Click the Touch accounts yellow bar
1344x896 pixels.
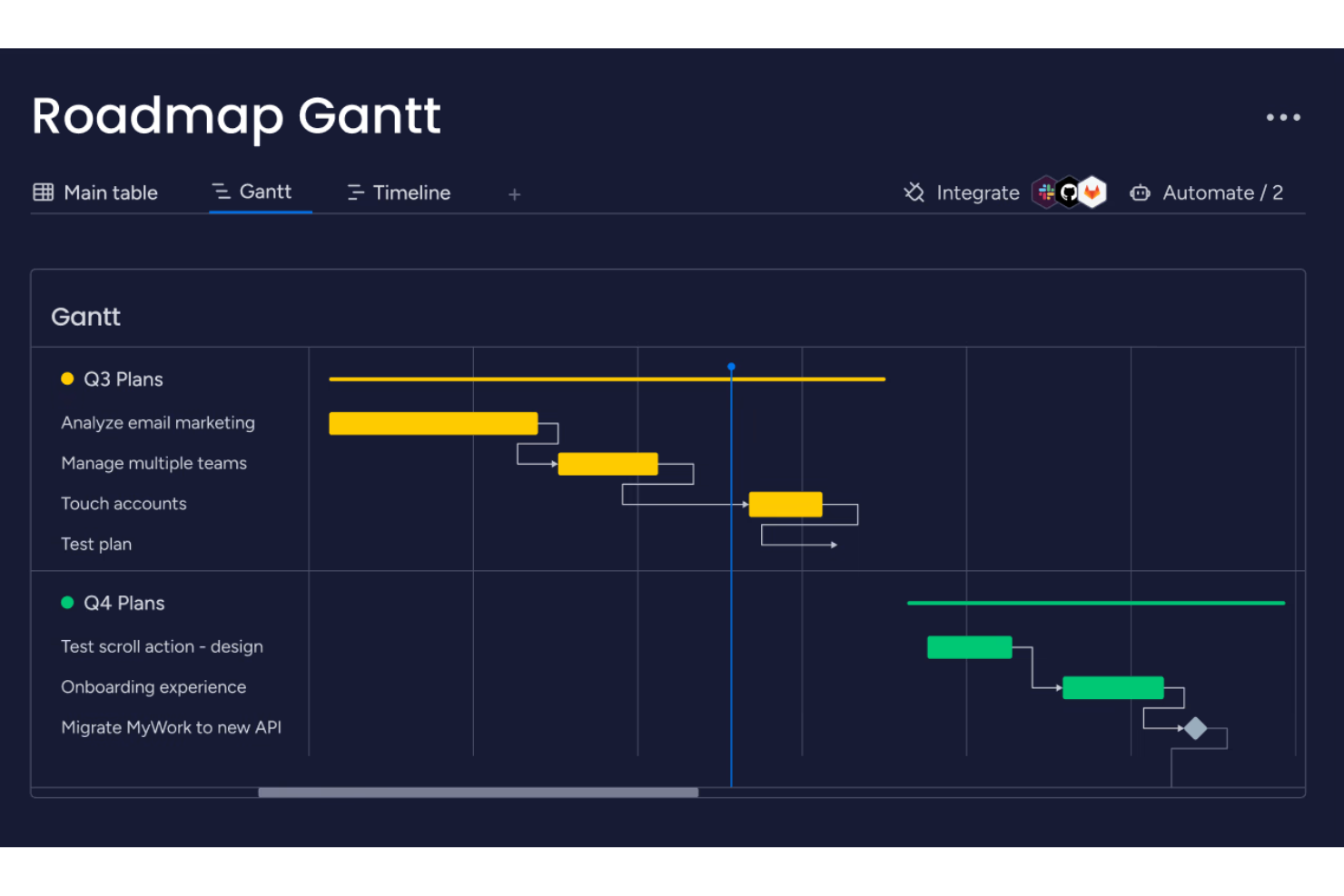(x=786, y=505)
